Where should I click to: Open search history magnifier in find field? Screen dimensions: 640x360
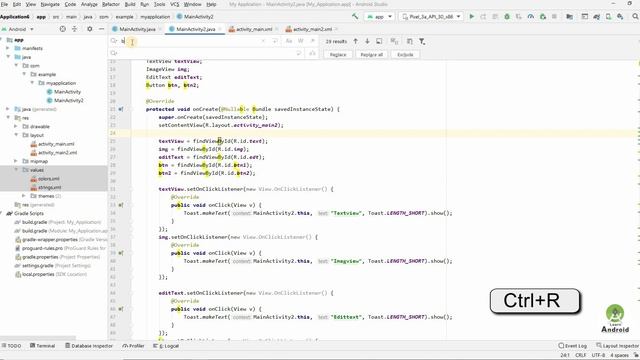tap(114, 41)
